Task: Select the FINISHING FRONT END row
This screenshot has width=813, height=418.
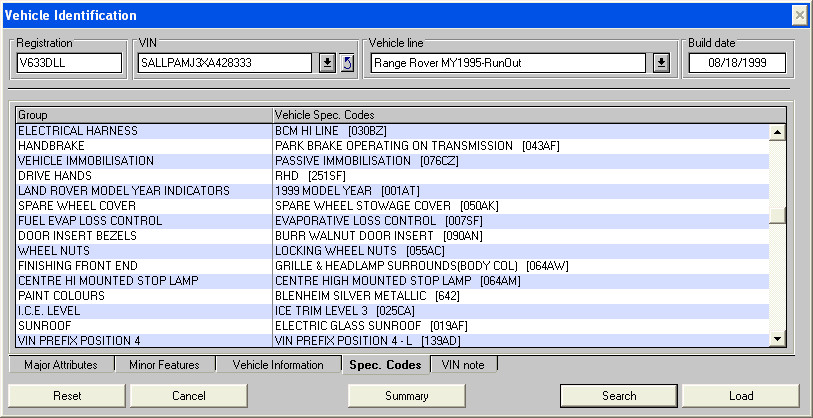Action: [x=392, y=266]
